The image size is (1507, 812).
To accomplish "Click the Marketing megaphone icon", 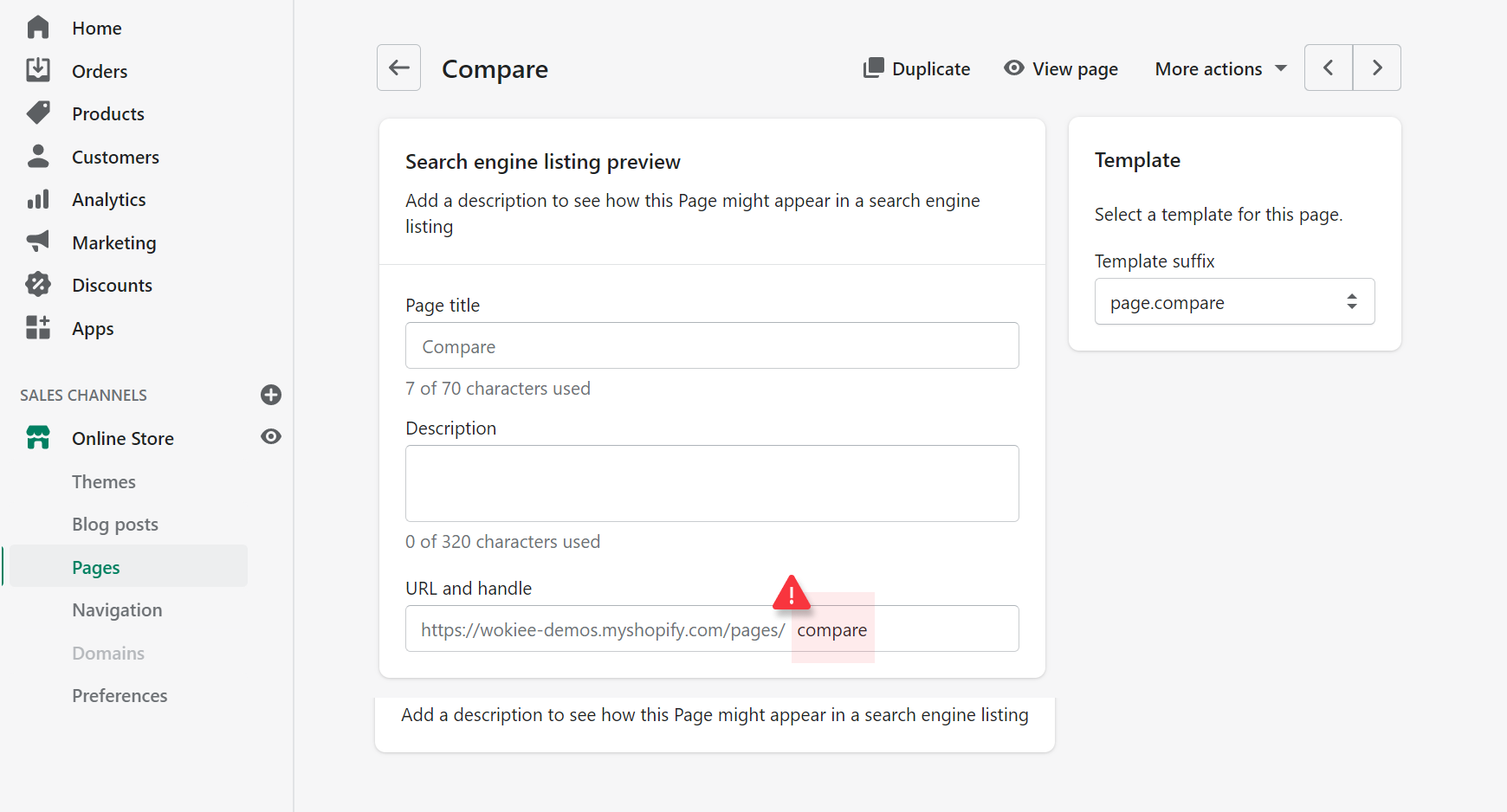I will point(38,242).
